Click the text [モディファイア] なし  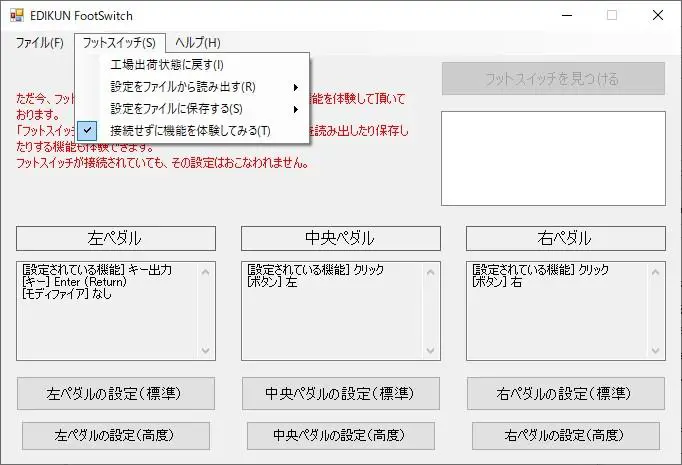pyautogui.click(x=67, y=294)
